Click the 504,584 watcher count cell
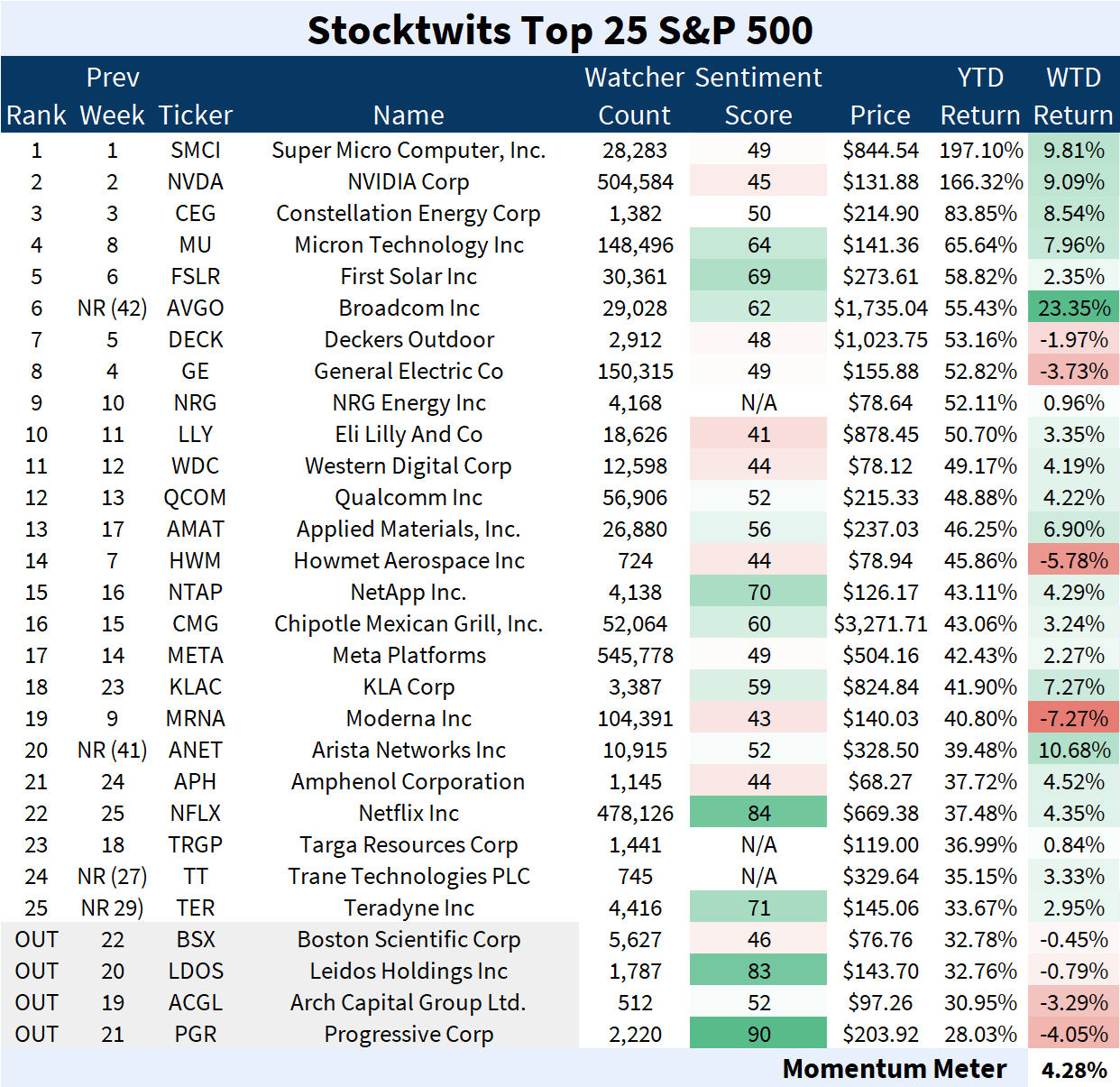The width and height of the screenshot is (1120, 1087). pyautogui.click(x=635, y=181)
